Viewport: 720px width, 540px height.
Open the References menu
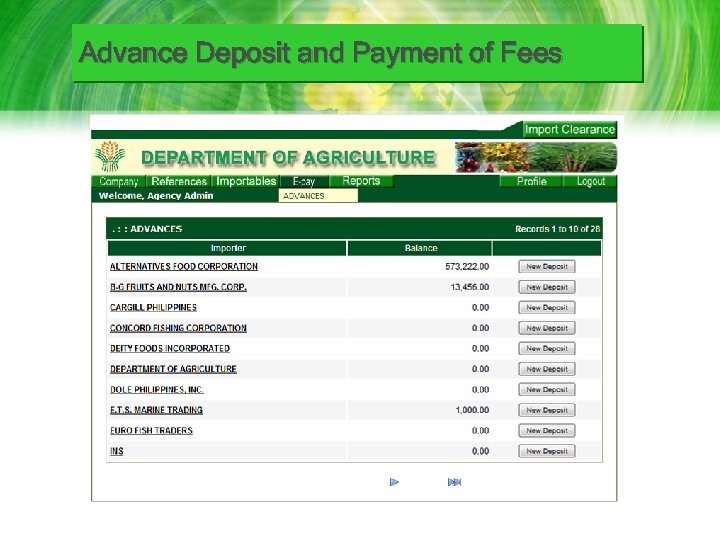click(179, 181)
